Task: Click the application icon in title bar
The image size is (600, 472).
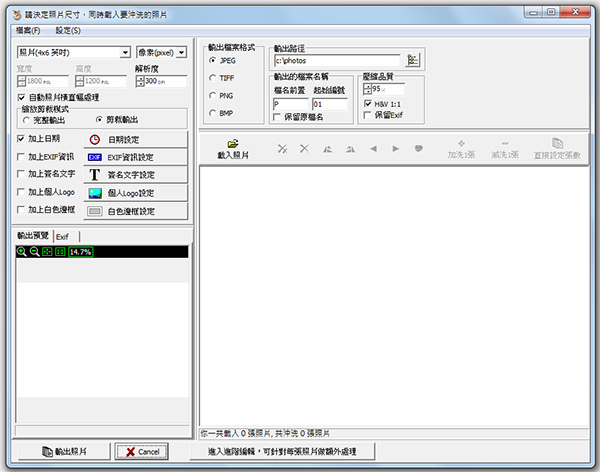Action: point(17,15)
